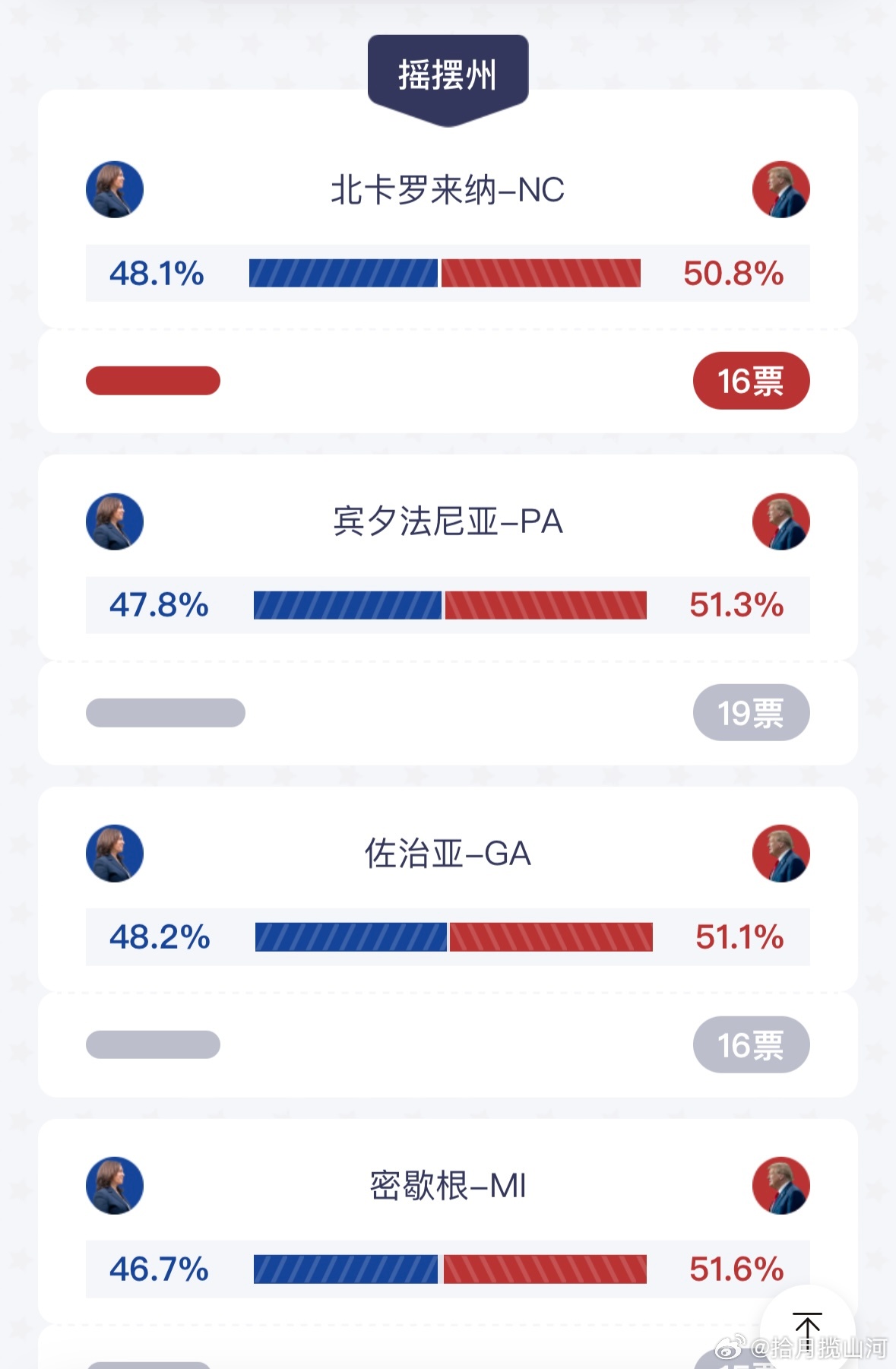
Task: Select the Harris avatar on the 北卡罗来纳-NC card
Action: [115, 189]
